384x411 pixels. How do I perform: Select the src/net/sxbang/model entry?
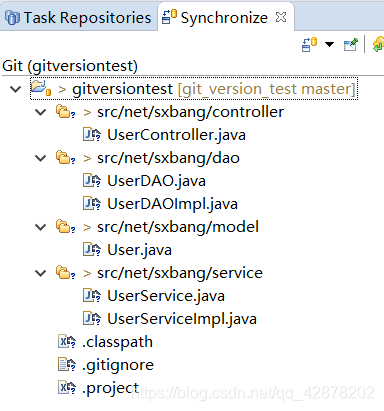[178, 227]
